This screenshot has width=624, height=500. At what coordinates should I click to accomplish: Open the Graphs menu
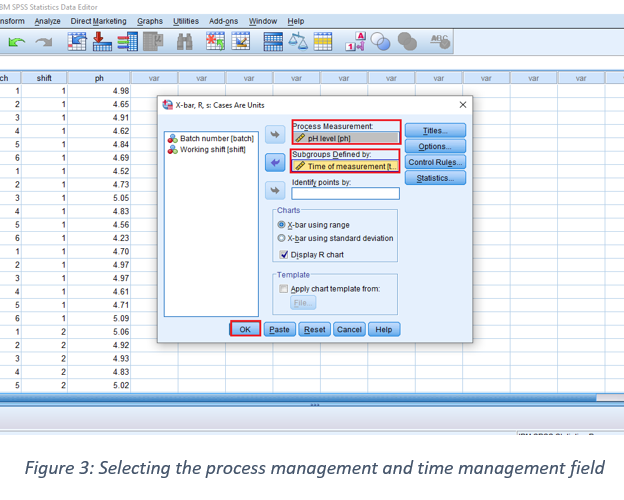click(x=150, y=21)
